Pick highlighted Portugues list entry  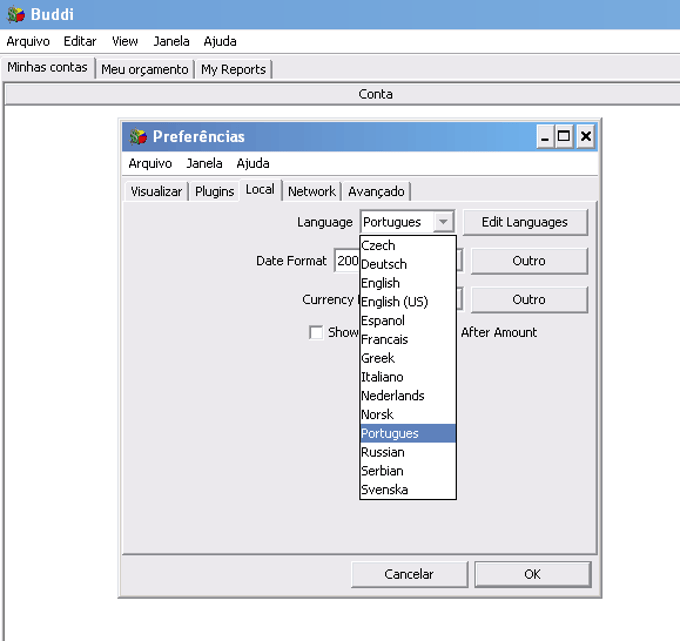point(408,433)
